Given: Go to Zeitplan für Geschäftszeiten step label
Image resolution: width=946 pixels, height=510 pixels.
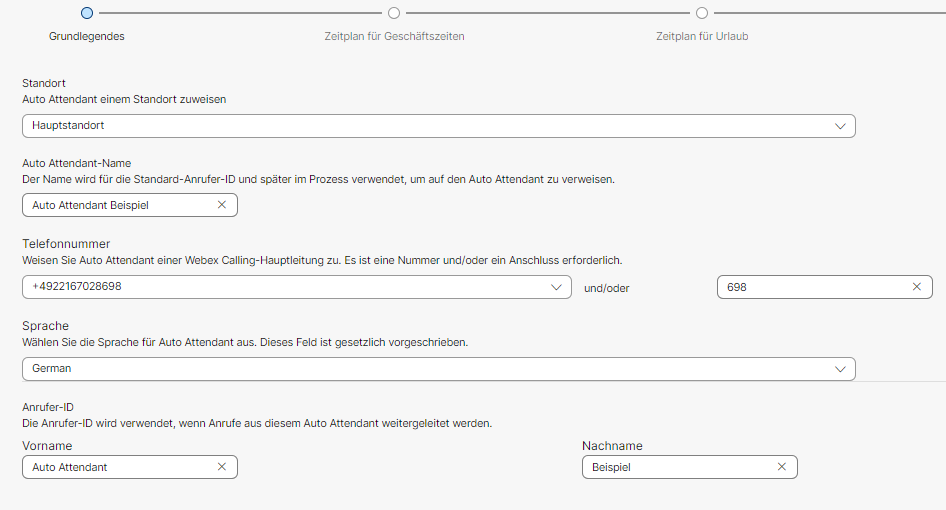Looking at the screenshot, I should point(394,36).
